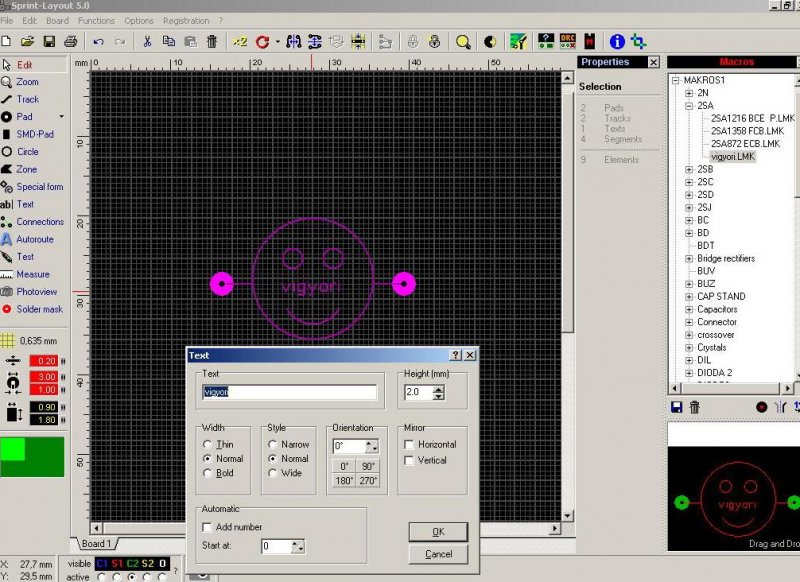This screenshot has width=800, height=582.
Task: Set orientation with 270° button
Action: pos(368,480)
